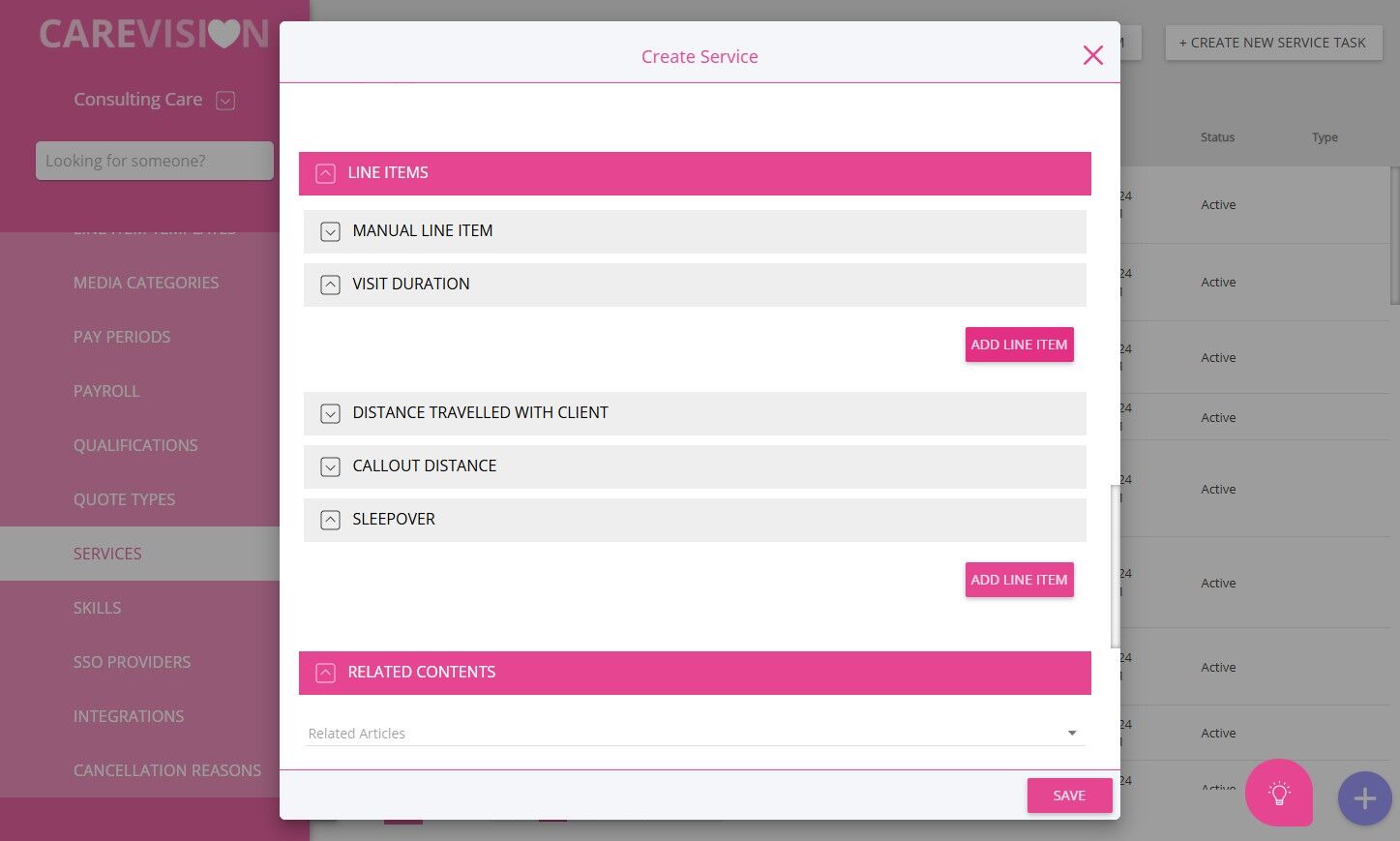Collapse the Visit Duration row
Screen dimensions: 1400x841
pos(330,285)
